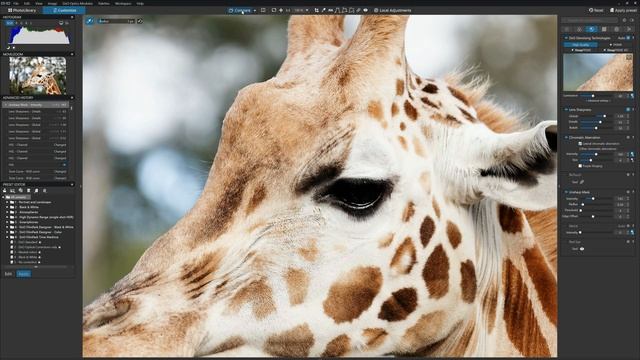Select the Crop tool in the toolbar
Viewport: 640px width, 360px height.
coord(317,10)
